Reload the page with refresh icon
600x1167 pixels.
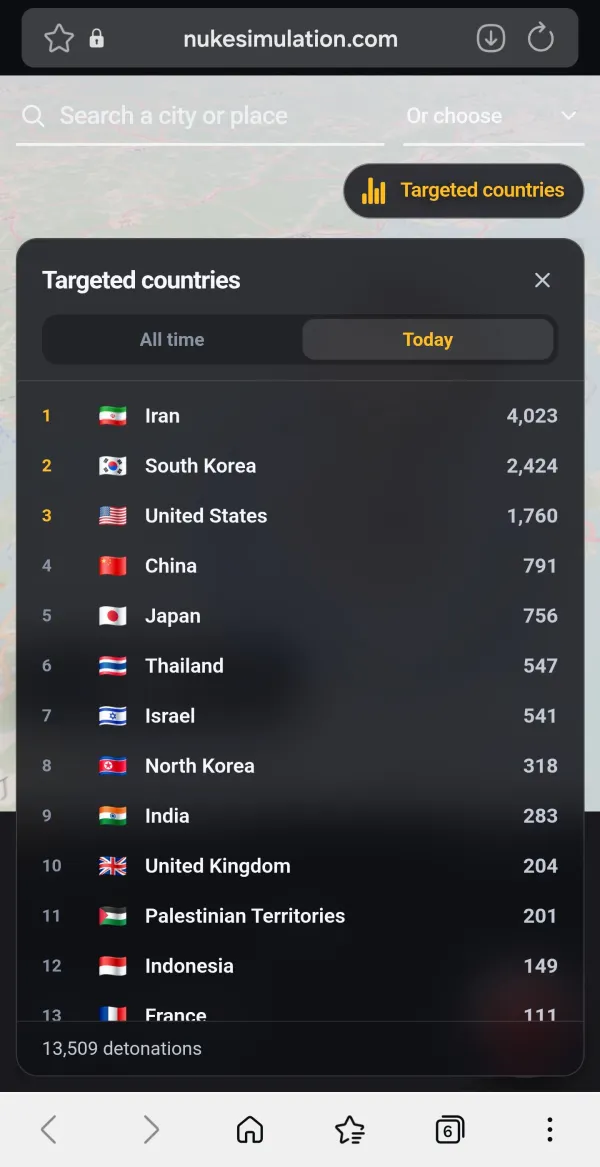click(541, 39)
